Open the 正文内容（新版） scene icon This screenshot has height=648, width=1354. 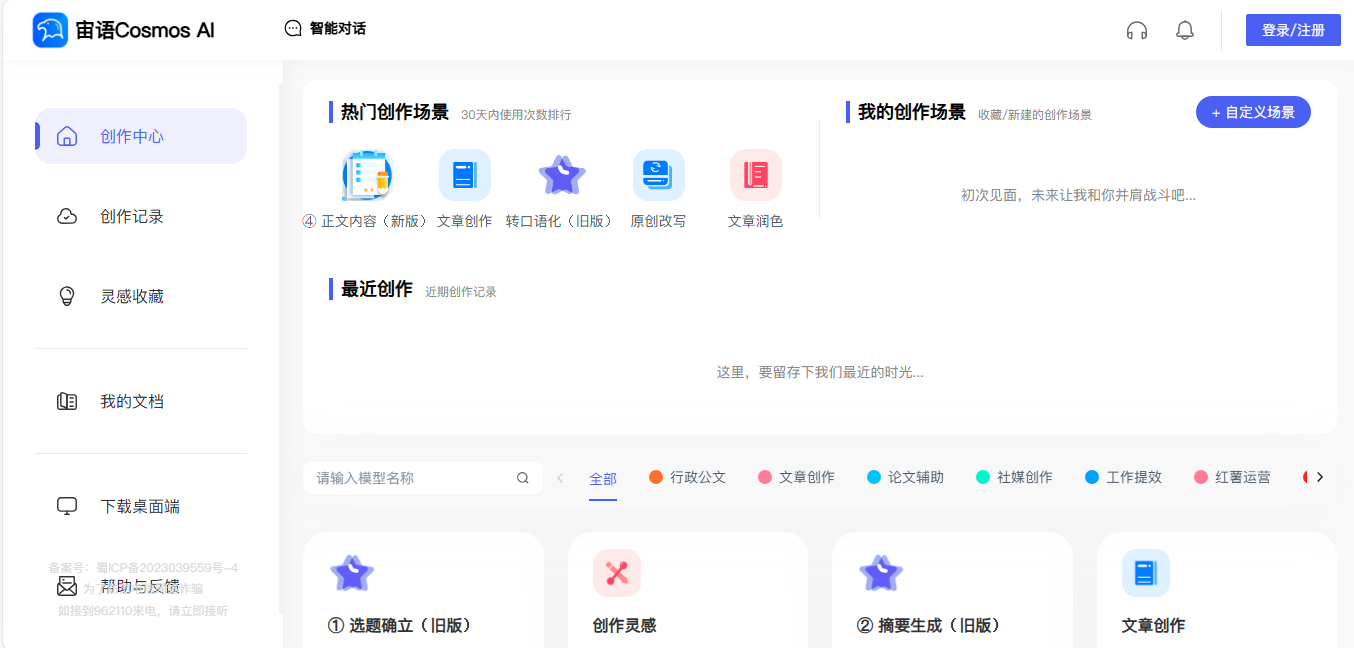coord(367,175)
